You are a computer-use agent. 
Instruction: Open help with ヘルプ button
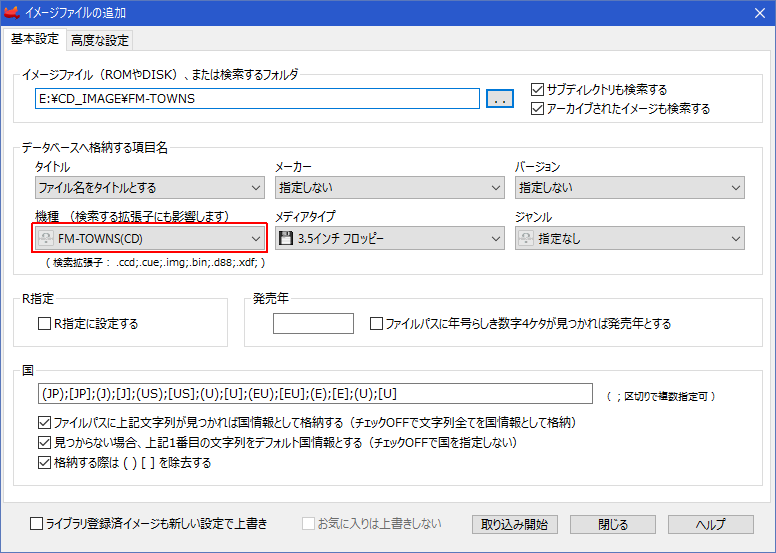711,524
